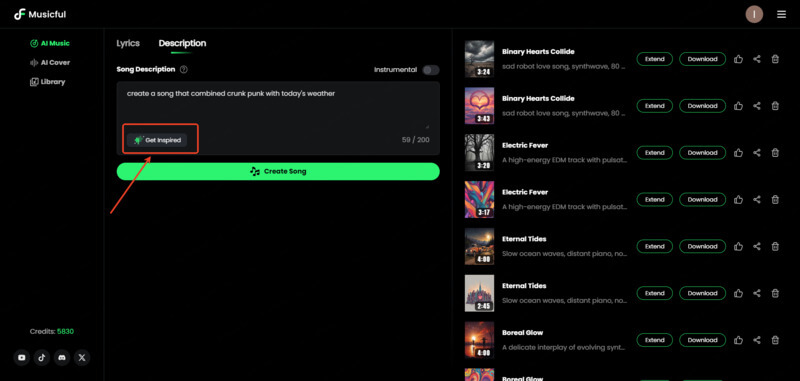Image resolution: width=800 pixels, height=381 pixels.
Task: Share the 3:24 Binary Hearts Collide song
Action: point(757,59)
